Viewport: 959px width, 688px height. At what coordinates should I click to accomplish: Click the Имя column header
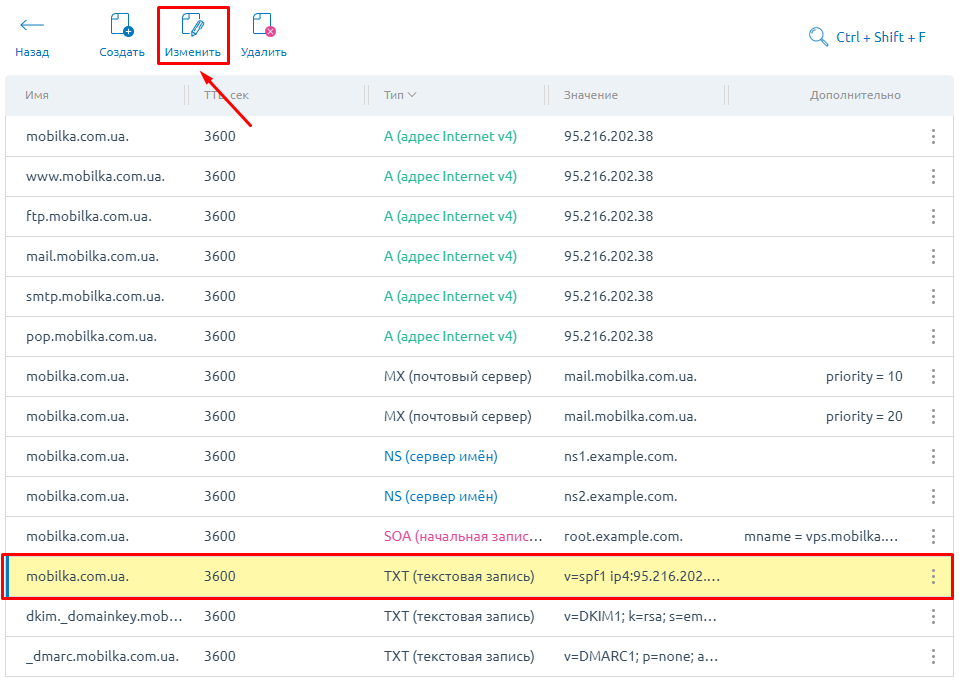pos(37,95)
